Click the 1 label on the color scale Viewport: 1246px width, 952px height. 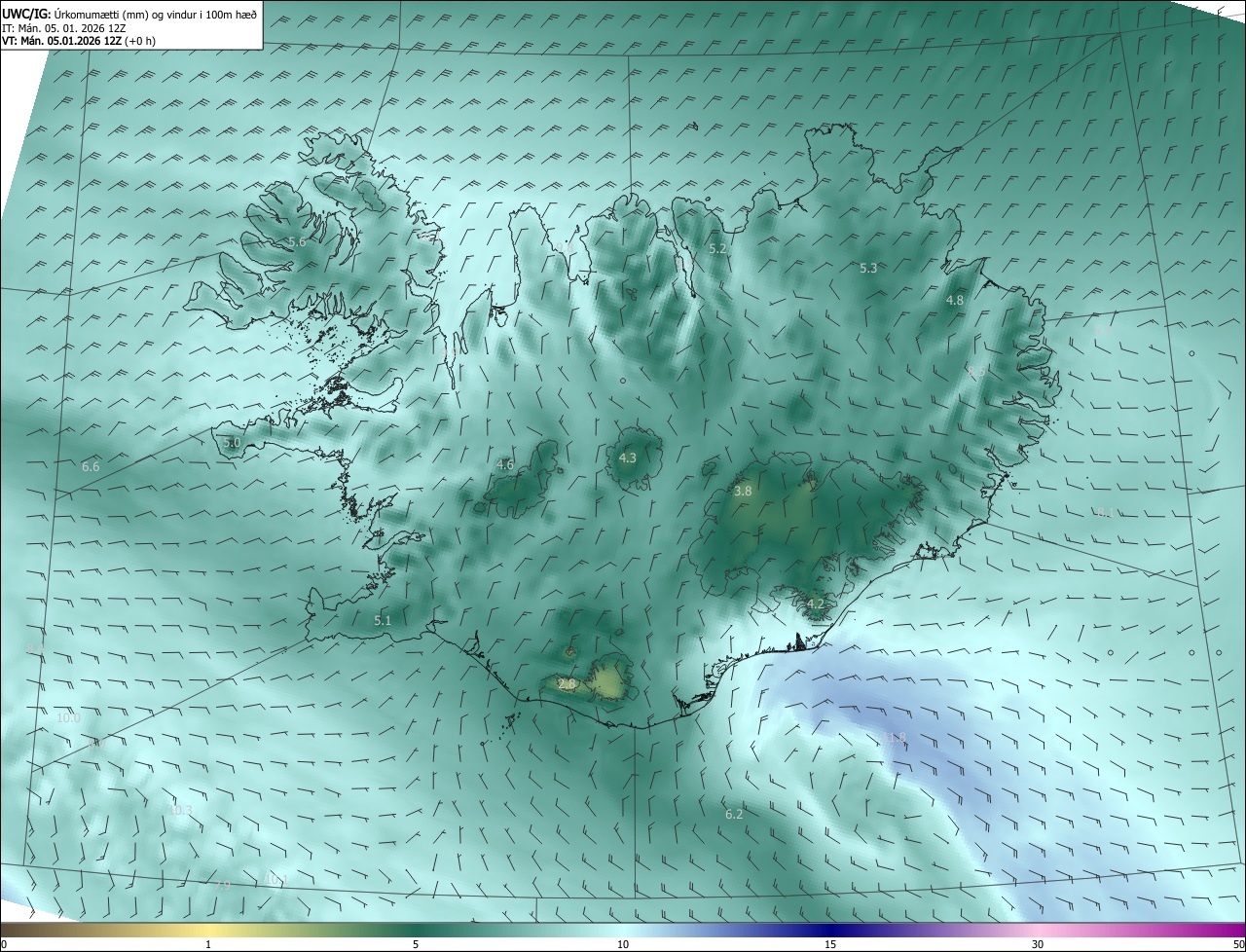pyautogui.click(x=208, y=944)
